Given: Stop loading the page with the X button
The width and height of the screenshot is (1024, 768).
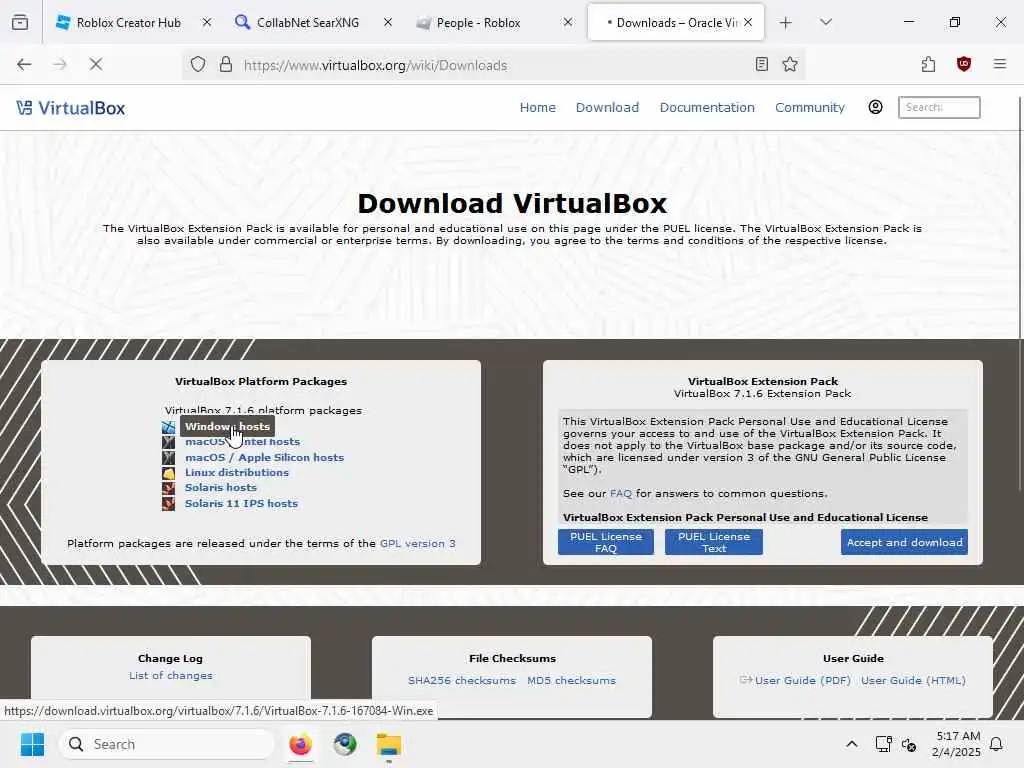Looking at the screenshot, I should (95, 64).
